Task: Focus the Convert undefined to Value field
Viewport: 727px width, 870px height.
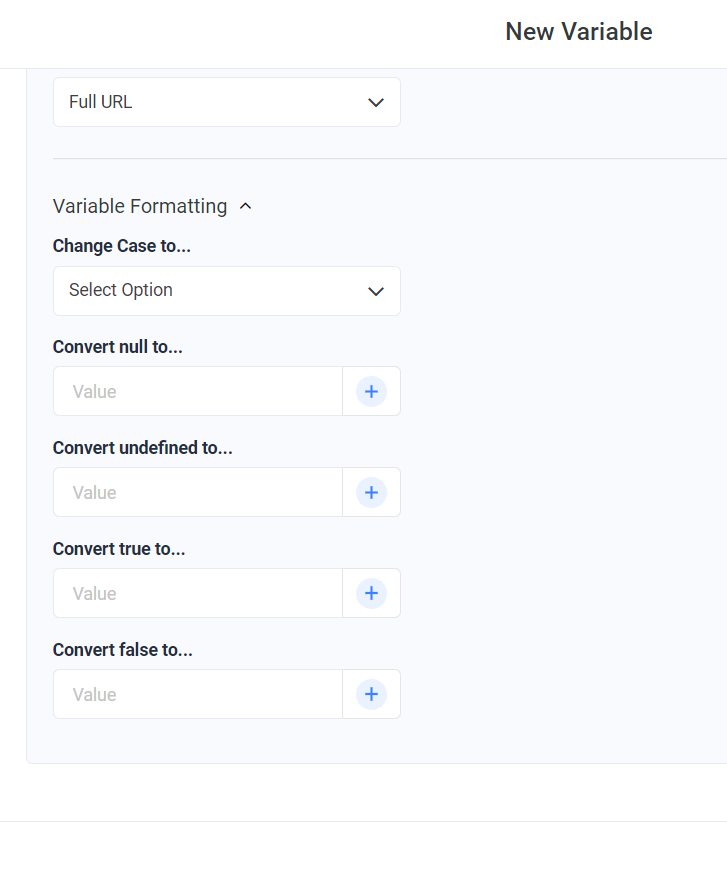Action: [x=198, y=492]
